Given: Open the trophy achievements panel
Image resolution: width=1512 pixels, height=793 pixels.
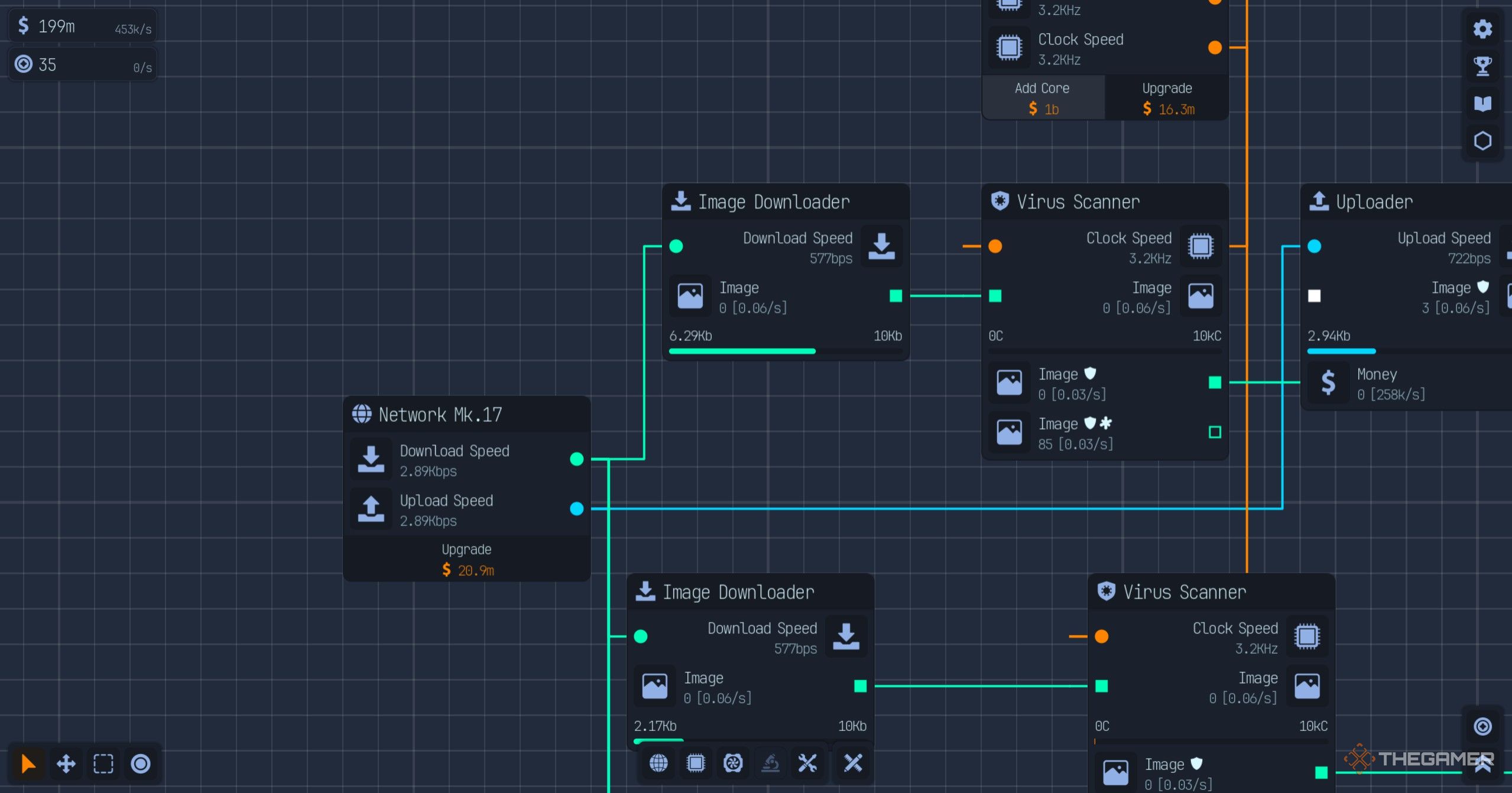Looking at the screenshot, I should point(1482,66).
